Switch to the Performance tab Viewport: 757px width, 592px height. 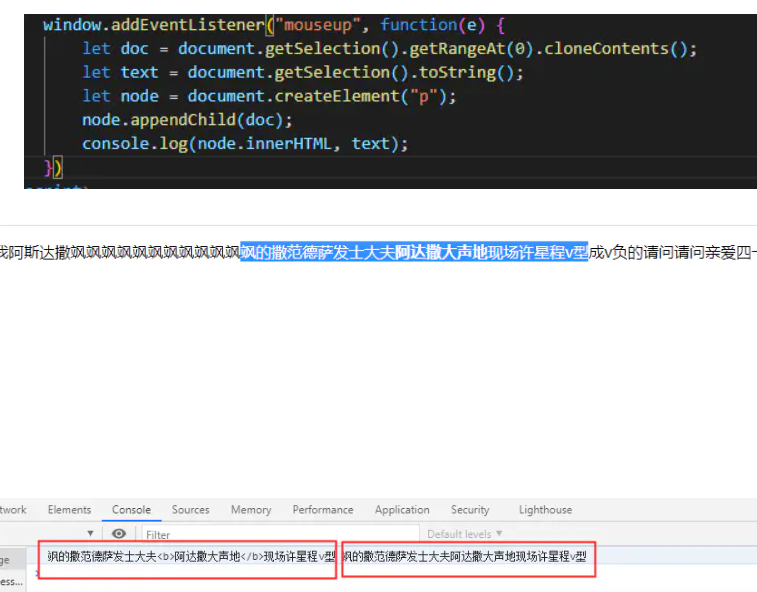[x=322, y=509]
